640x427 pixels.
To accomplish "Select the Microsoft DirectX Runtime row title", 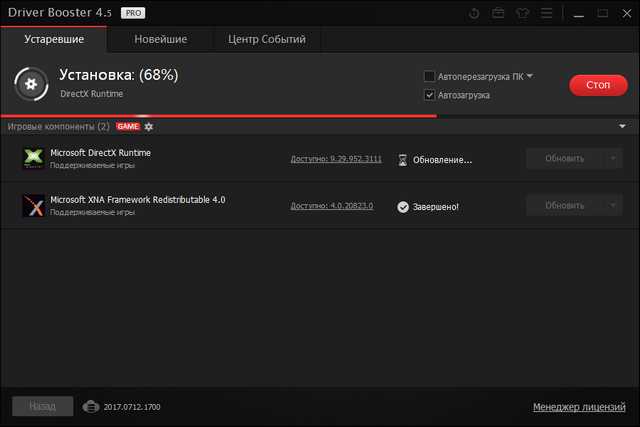I will coord(100,153).
